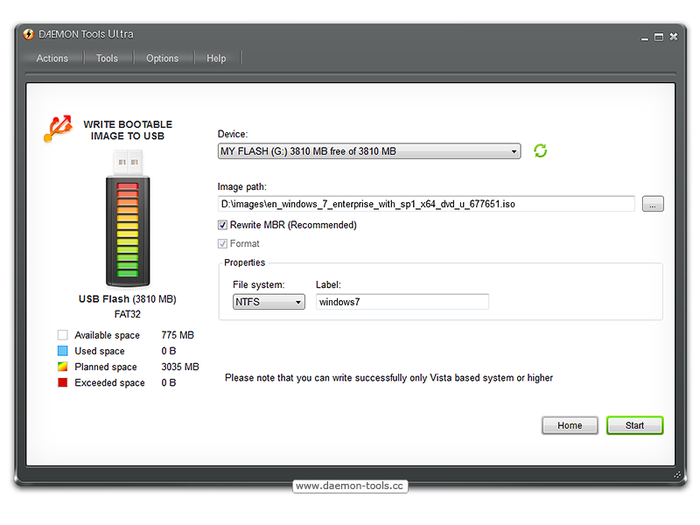700x525 pixels.
Task: Click the green refresh devices icon
Action: [540, 151]
